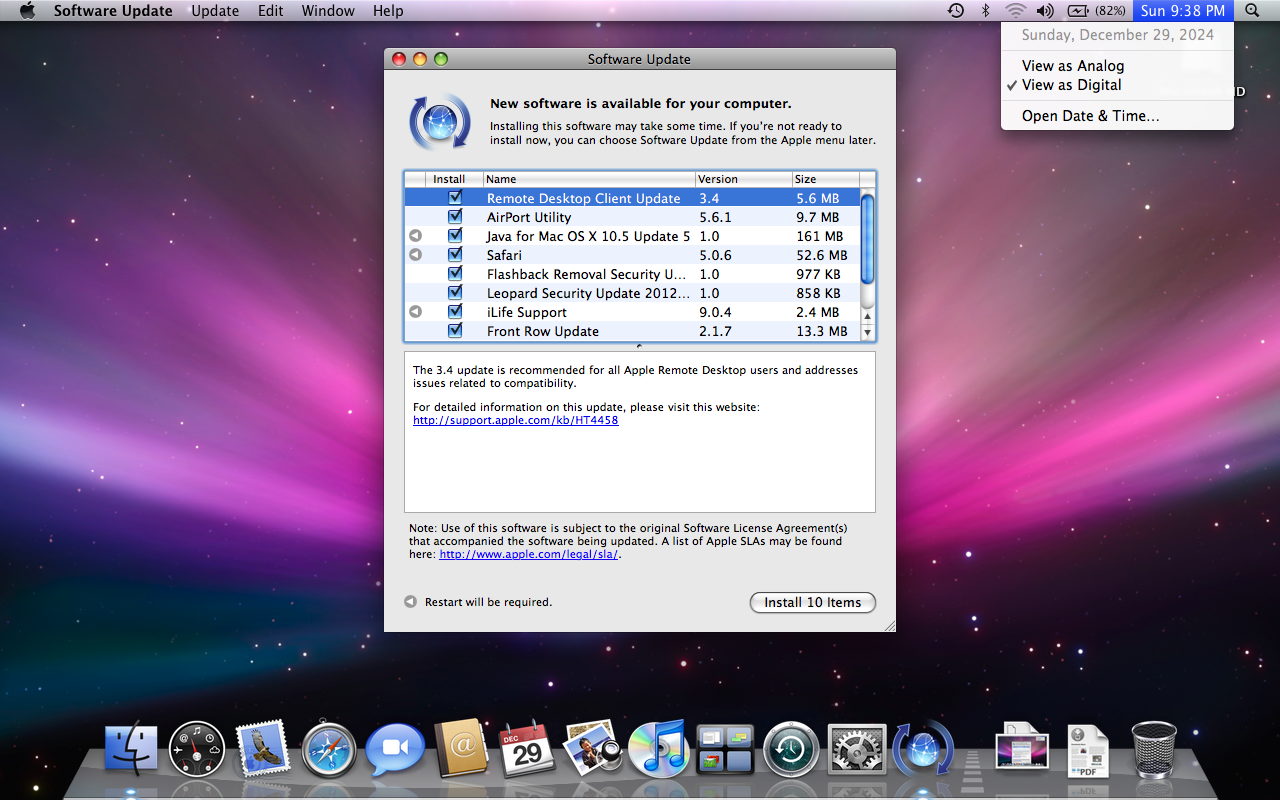Image resolution: width=1280 pixels, height=800 pixels.
Task: Open Mail from the Dock
Action: tap(263, 749)
